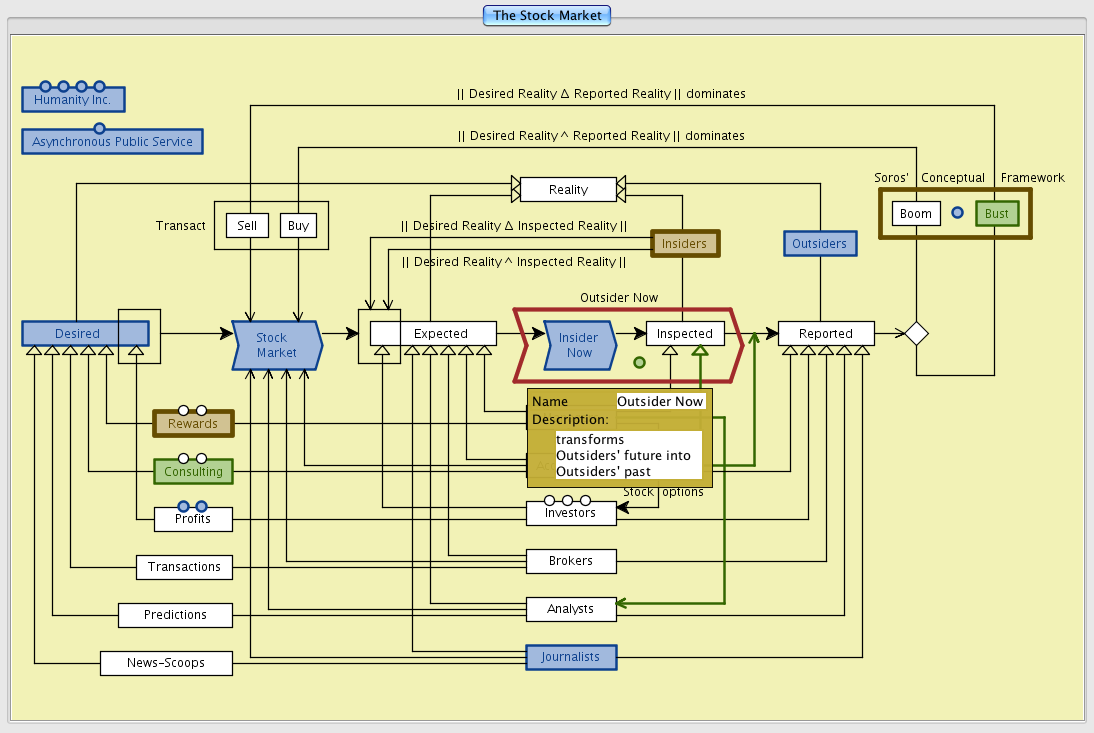The width and height of the screenshot is (1094, 733).
Task: Click the blue circle between Boom and Bust
Action: (x=957, y=213)
